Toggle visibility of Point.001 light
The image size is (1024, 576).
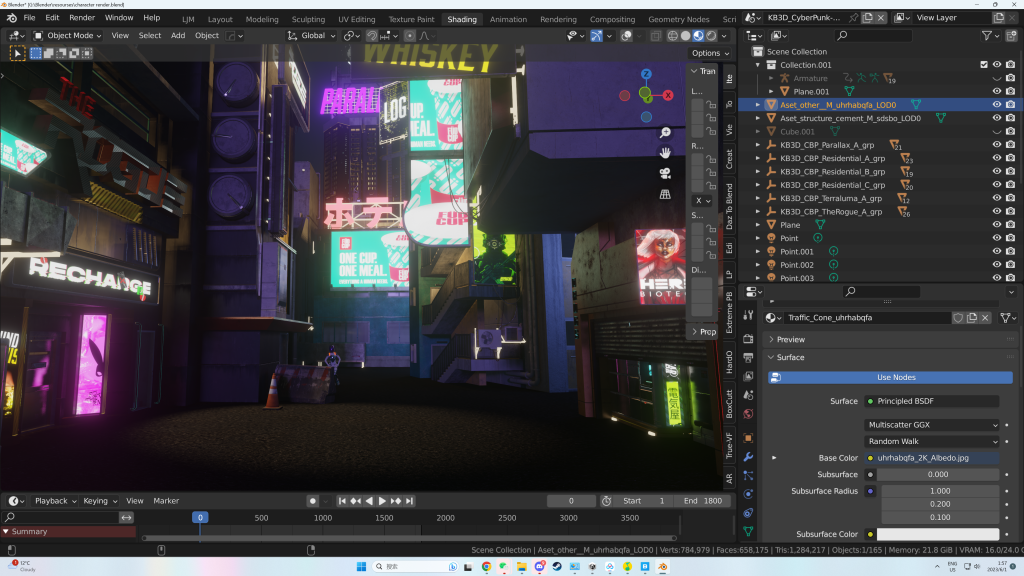(x=997, y=251)
